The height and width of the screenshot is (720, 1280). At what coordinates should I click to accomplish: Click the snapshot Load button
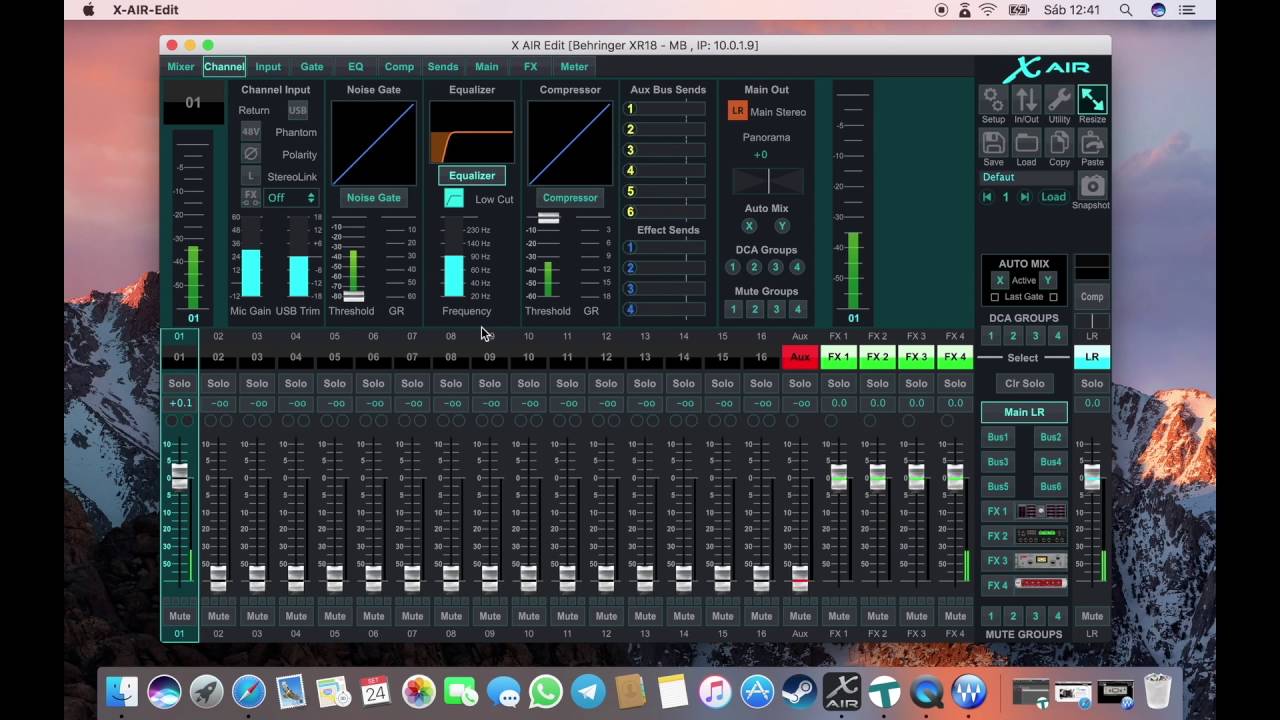(1053, 197)
